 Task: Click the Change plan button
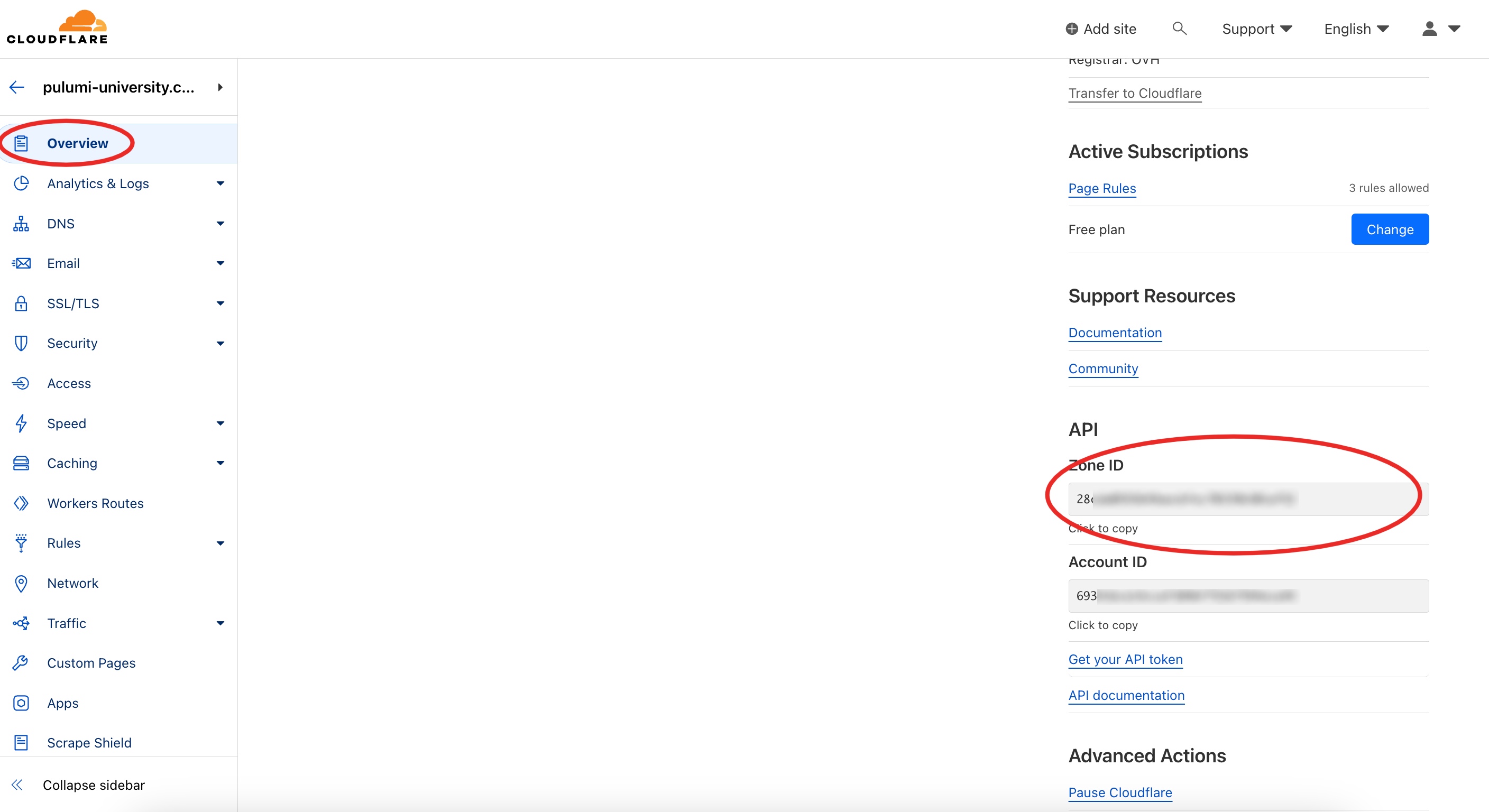(1390, 229)
